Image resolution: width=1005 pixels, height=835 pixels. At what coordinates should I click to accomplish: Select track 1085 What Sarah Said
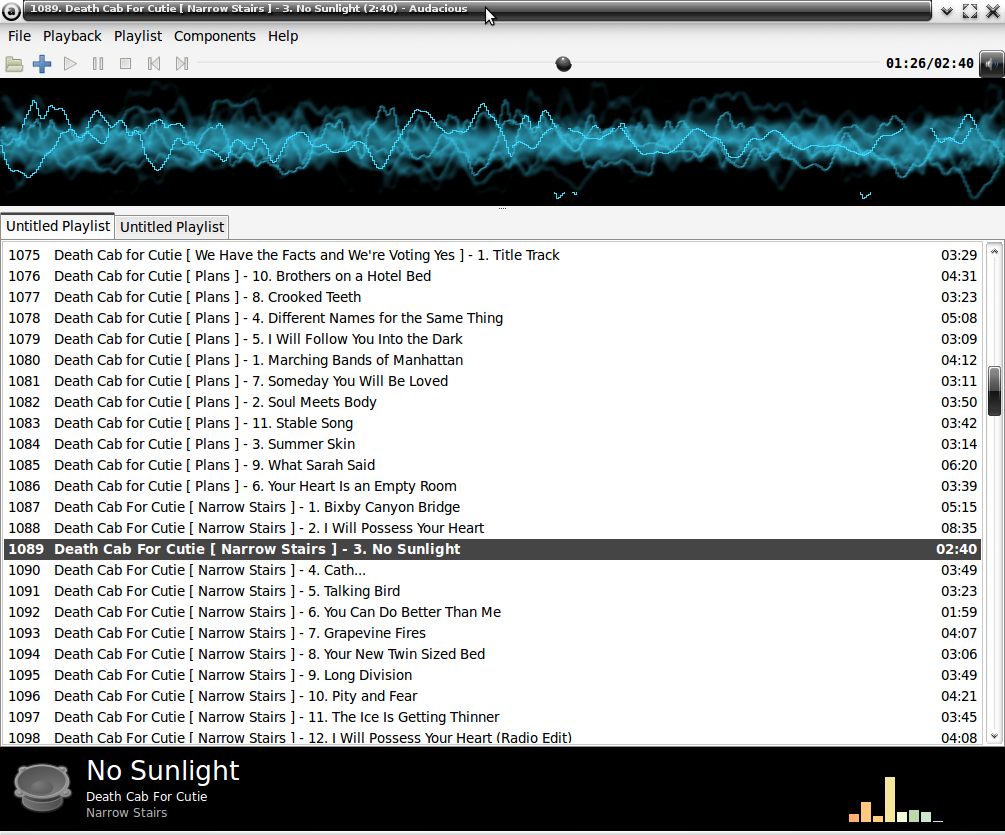(x=492, y=465)
